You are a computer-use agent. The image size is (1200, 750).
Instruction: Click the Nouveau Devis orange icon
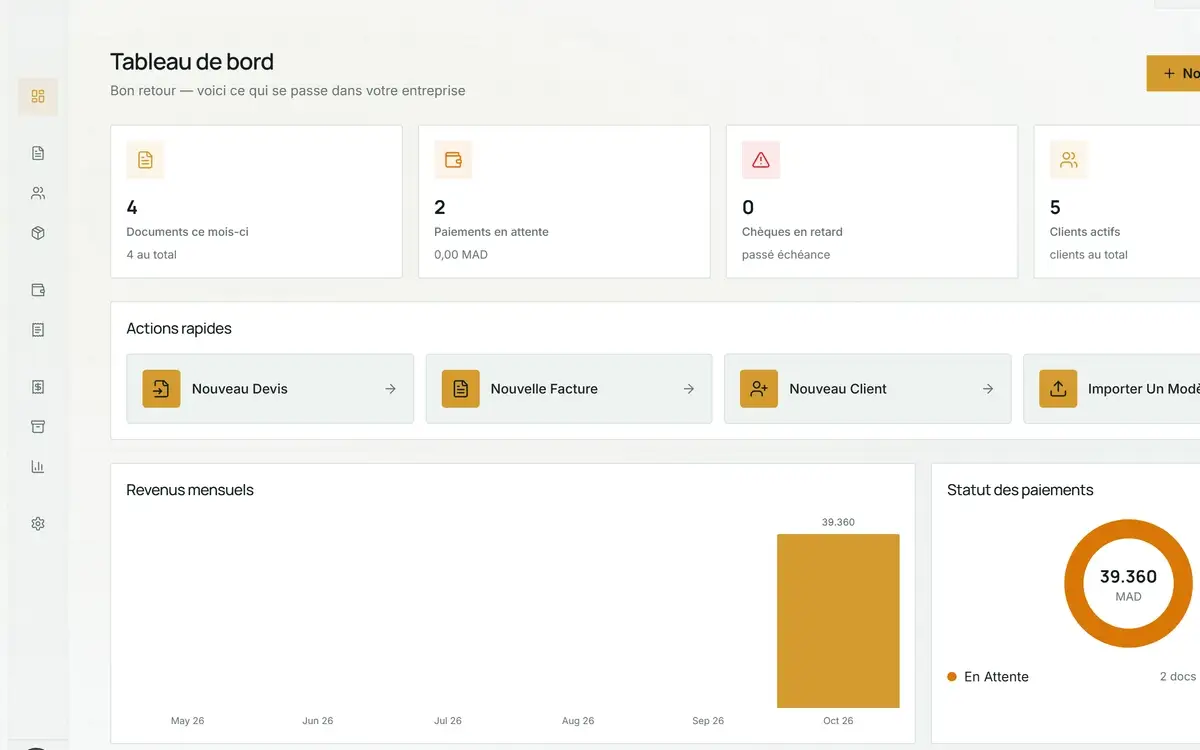point(161,389)
